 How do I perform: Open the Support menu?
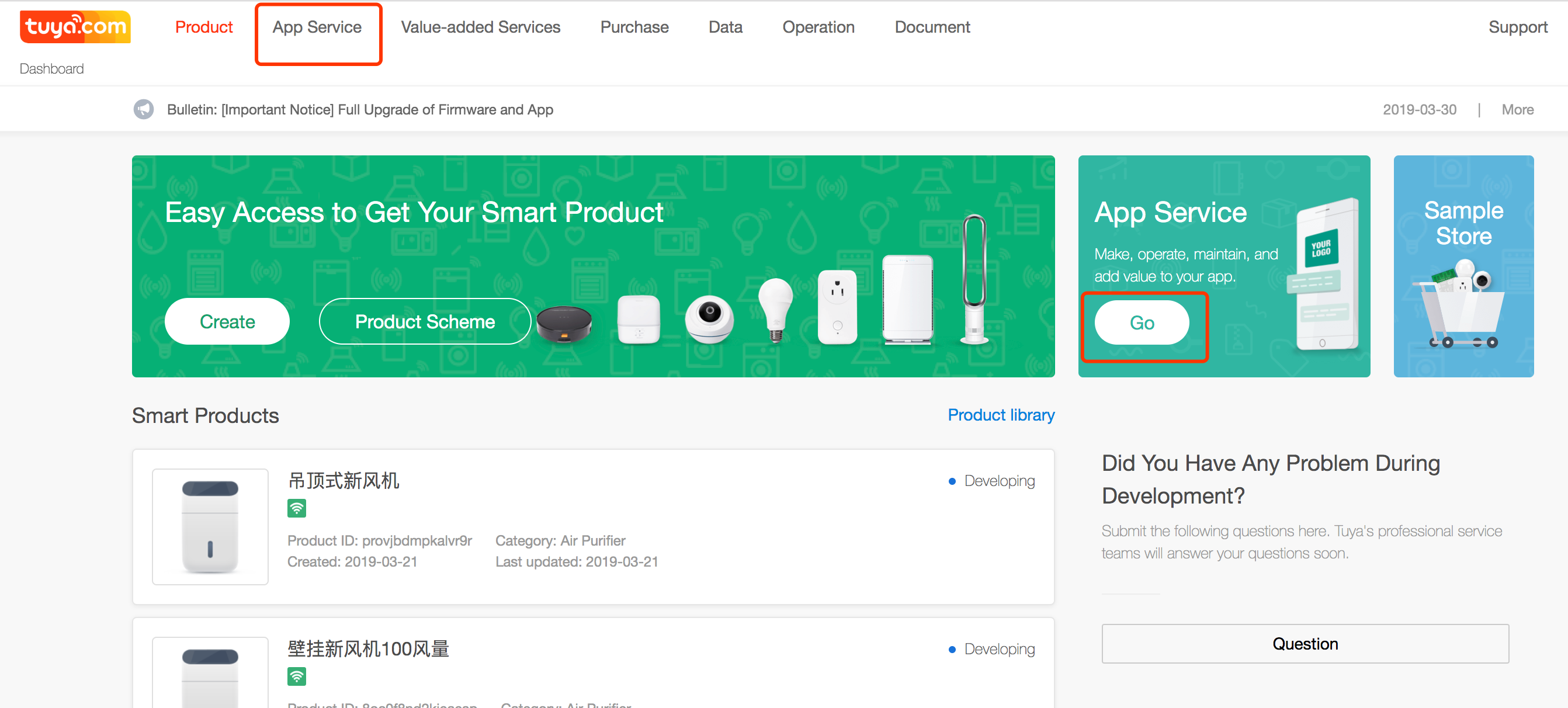[x=1518, y=27]
